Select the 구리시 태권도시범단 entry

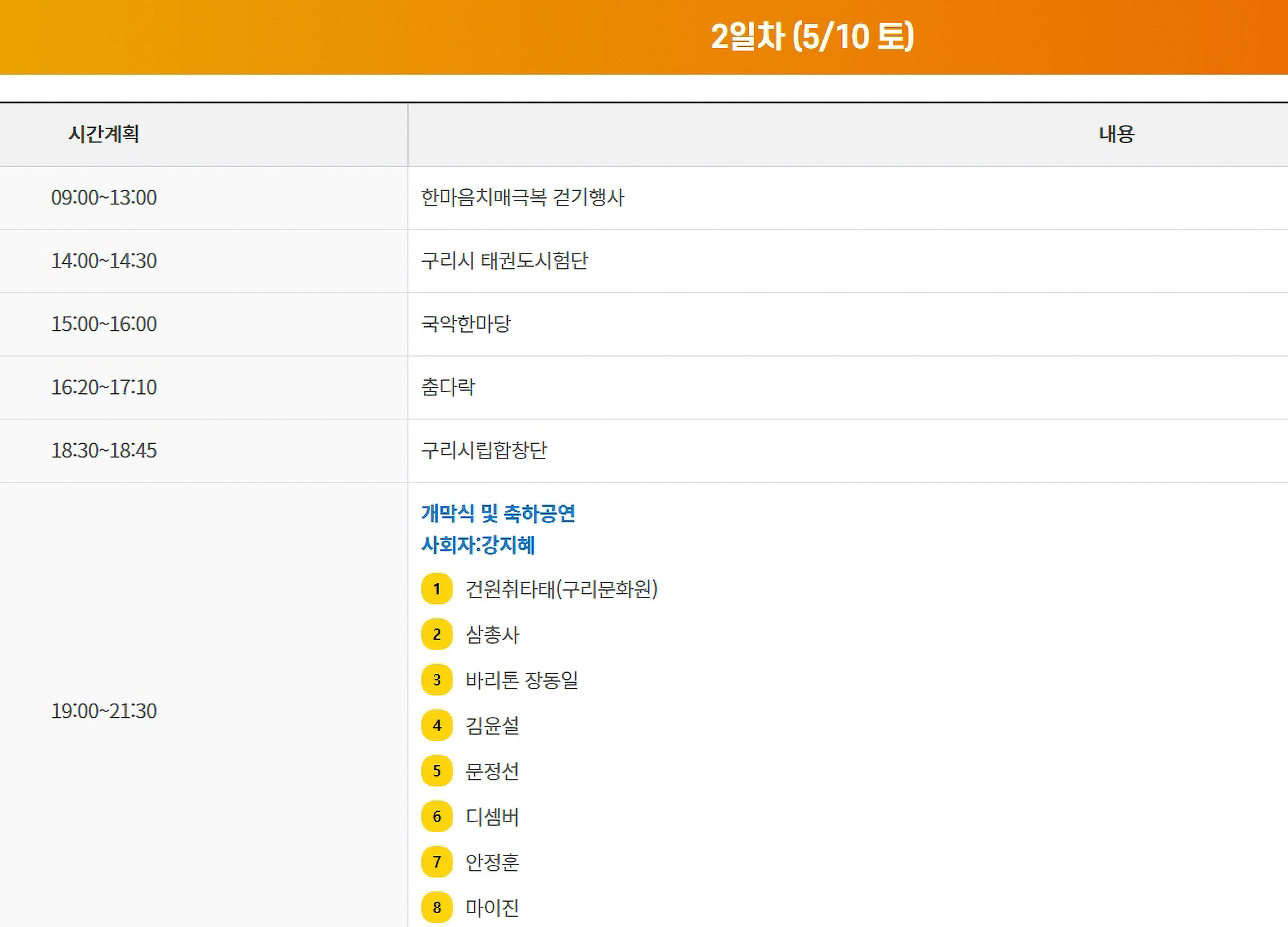coord(504,261)
